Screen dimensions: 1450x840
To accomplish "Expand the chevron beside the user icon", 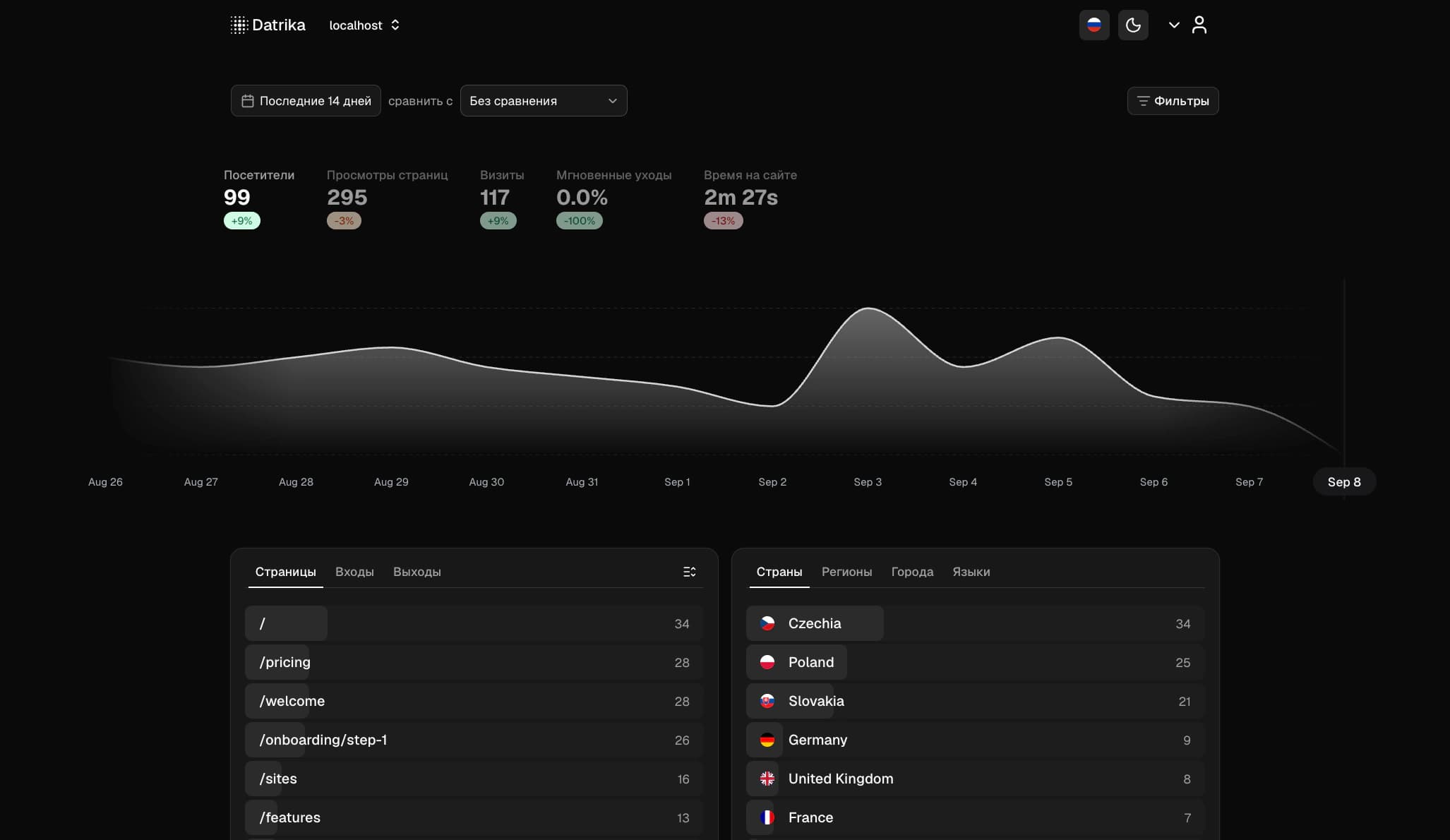I will tap(1174, 25).
